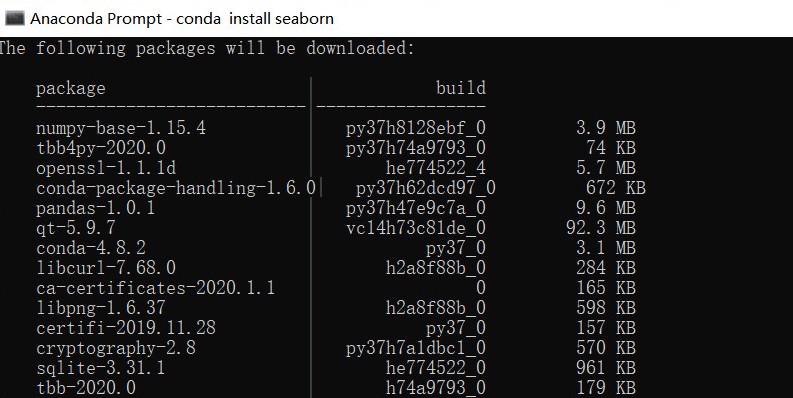Select the tbb4py-2020.0 package entry
Image resolution: width=793 pixels, height=398 pixels.
pyautogui.click(x=101, y=148)
